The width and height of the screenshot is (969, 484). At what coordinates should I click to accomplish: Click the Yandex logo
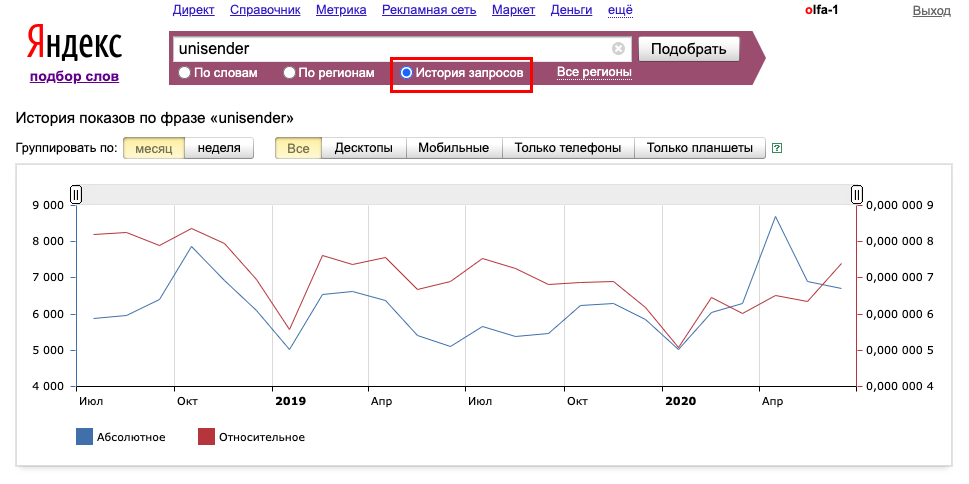(74, 43)
